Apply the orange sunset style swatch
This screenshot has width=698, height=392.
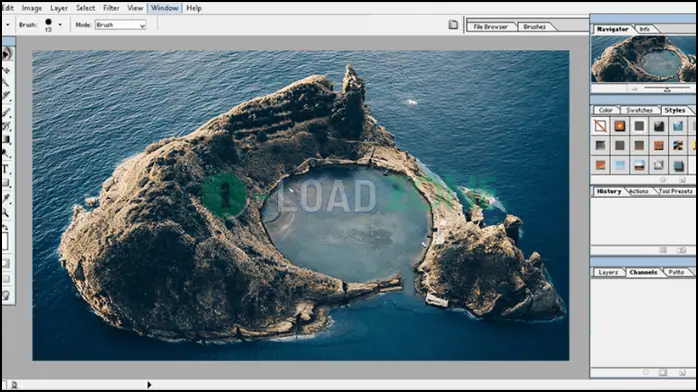600,166
